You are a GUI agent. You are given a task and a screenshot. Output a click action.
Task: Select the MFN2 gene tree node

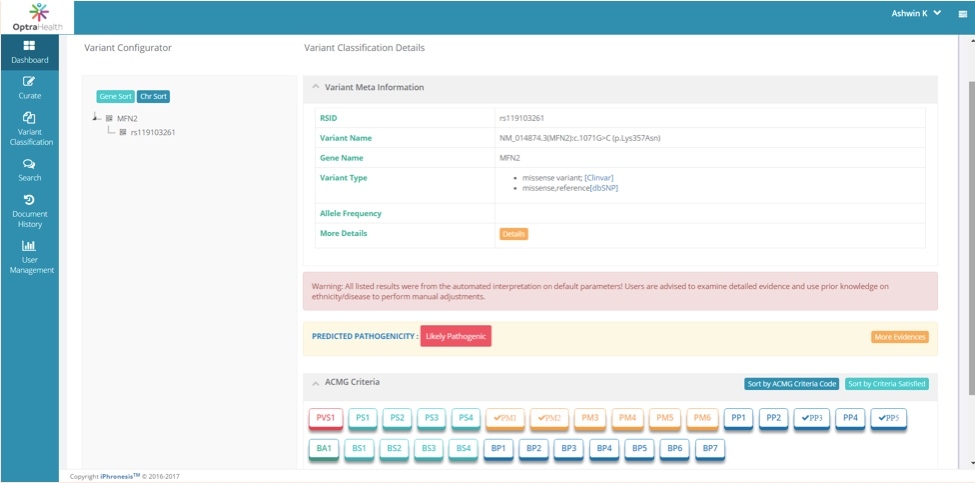point(126,118)
